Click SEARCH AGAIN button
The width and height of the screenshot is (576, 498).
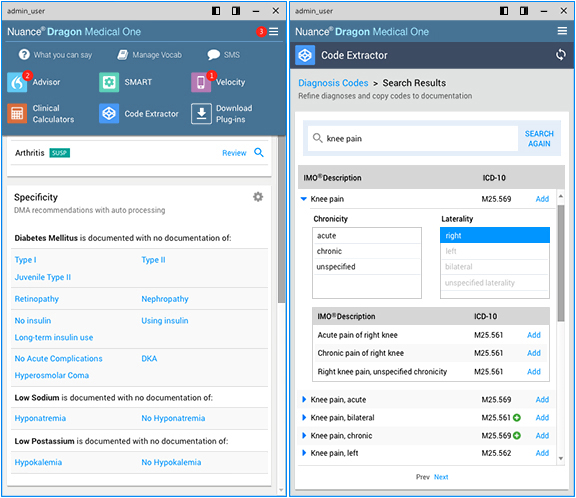(539, 138)
